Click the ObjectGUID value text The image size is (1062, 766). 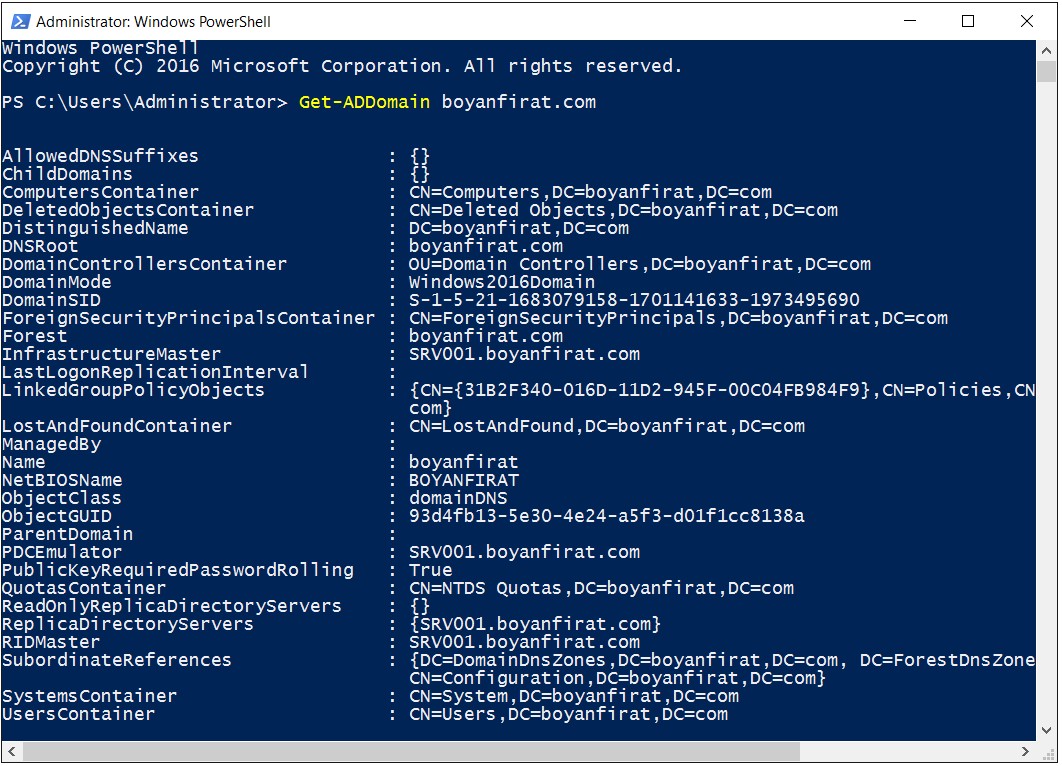point(606,516)
